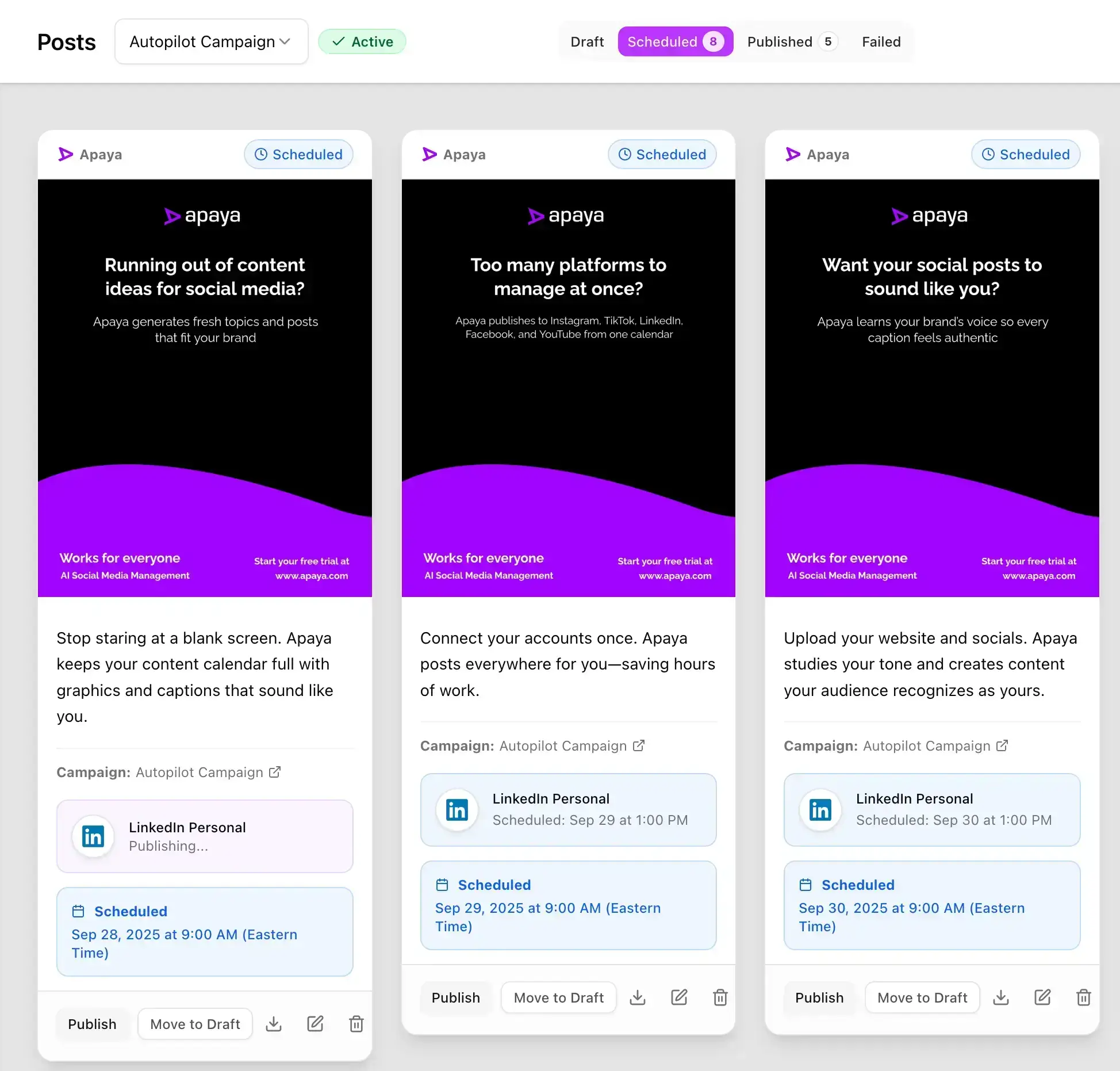Edit the second scheduled post
1120x1071 pixels.
pyautogui.click(x=679, y=997)
